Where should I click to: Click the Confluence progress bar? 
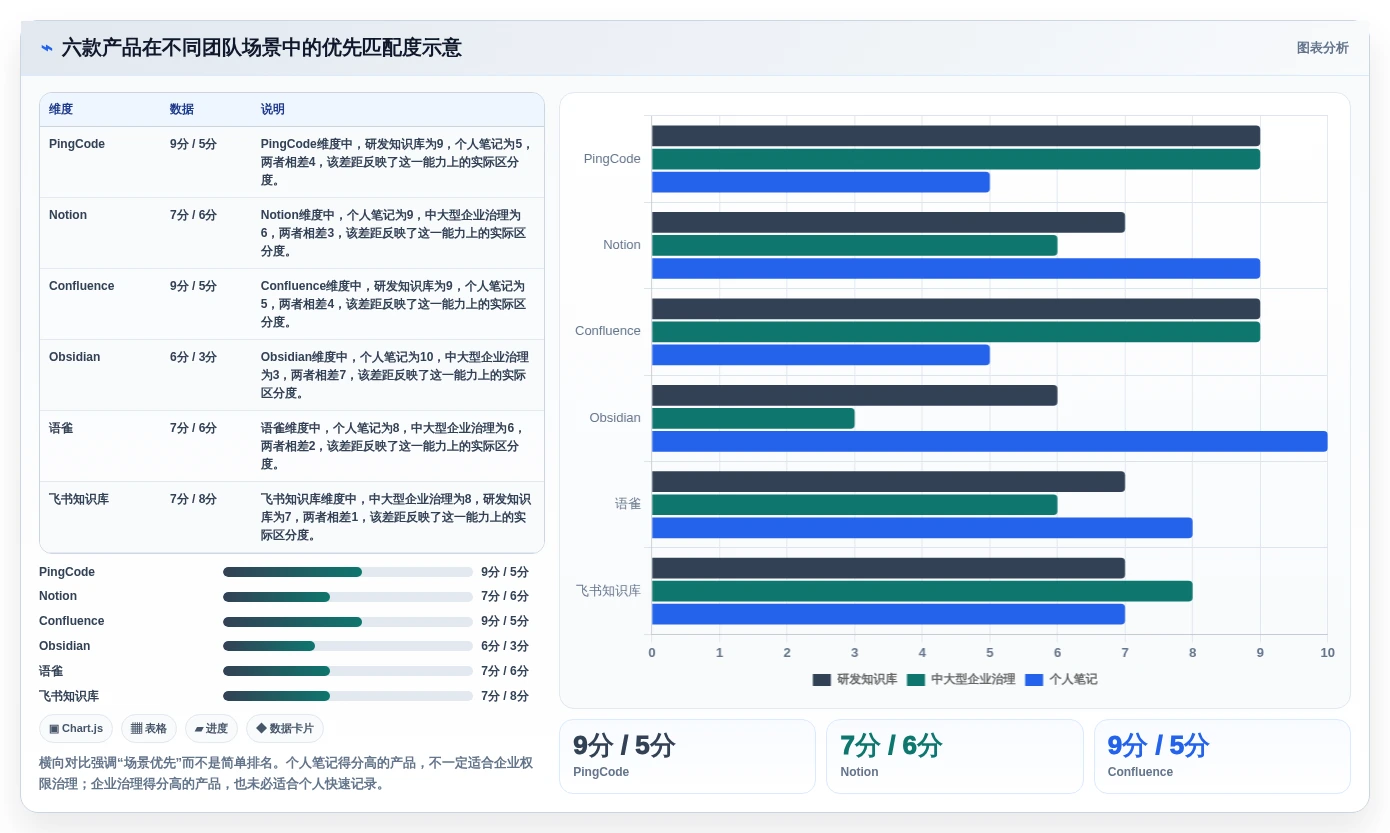[348, 621]
